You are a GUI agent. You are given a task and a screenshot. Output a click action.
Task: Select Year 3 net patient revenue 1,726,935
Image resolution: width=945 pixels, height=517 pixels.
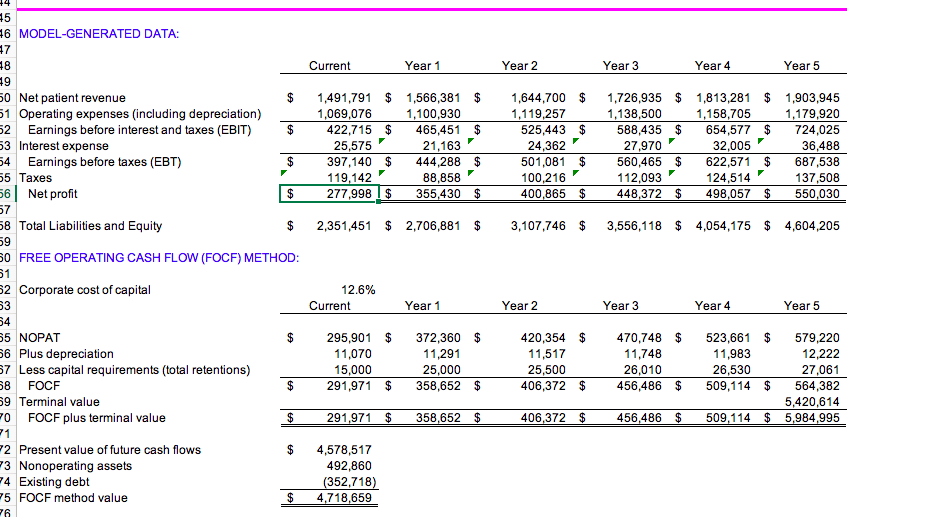(634, 98)
